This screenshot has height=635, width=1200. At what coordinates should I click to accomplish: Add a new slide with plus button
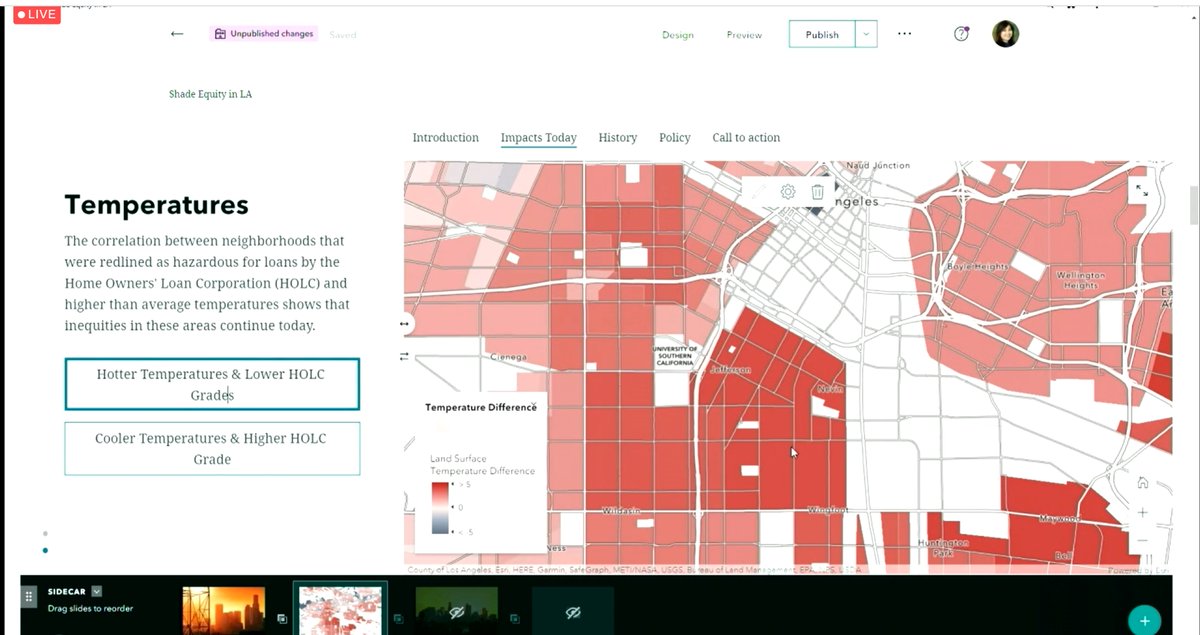click(x=1144, y=620)
